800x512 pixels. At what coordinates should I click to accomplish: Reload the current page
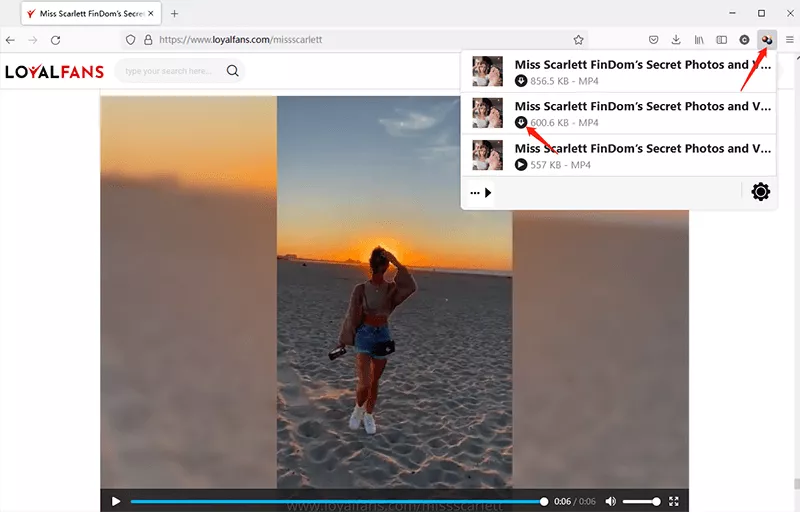pos(56,40)
